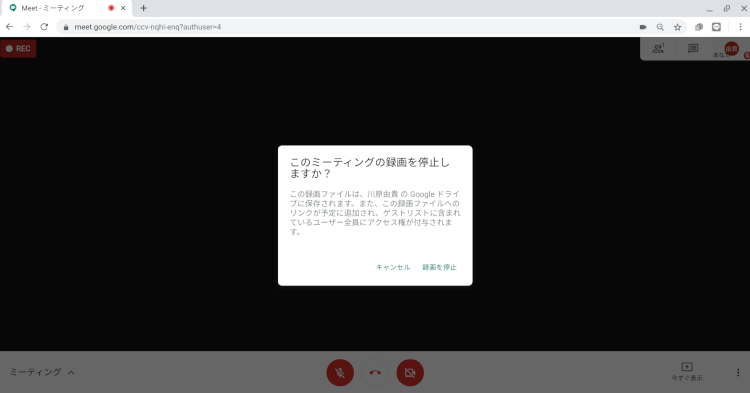
Task: Toggle the red microphone mute button
Action: pyautogui.click(x=340, y=372)
